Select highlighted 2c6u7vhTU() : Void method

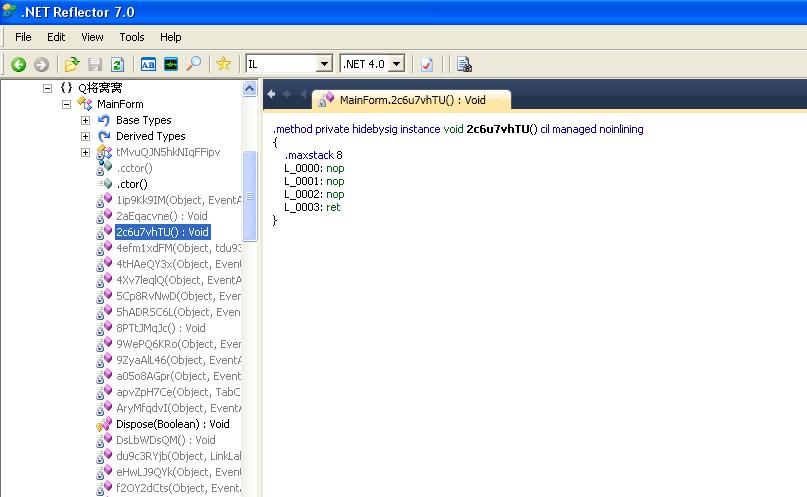(x=162, y=232)
